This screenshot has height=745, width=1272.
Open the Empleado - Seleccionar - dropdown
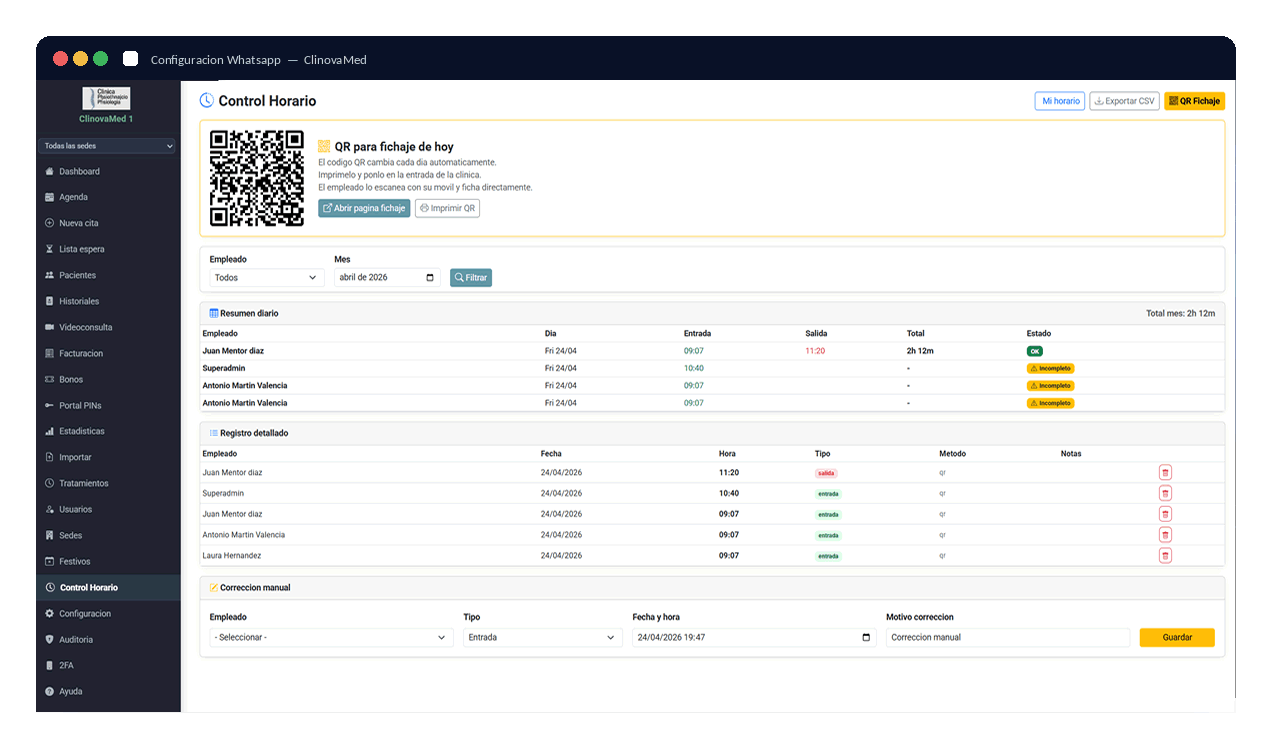point(331,637)
